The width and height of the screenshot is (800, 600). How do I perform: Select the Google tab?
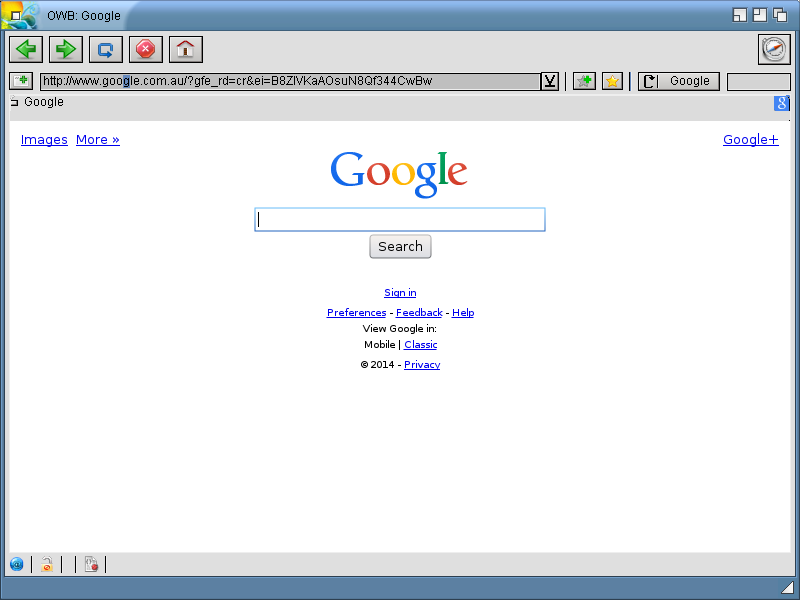44,102
